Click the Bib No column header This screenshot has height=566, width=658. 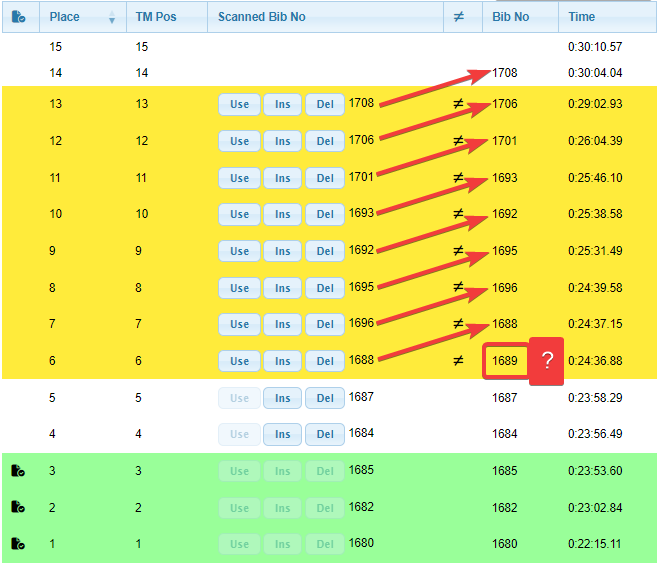click(511, 17)
